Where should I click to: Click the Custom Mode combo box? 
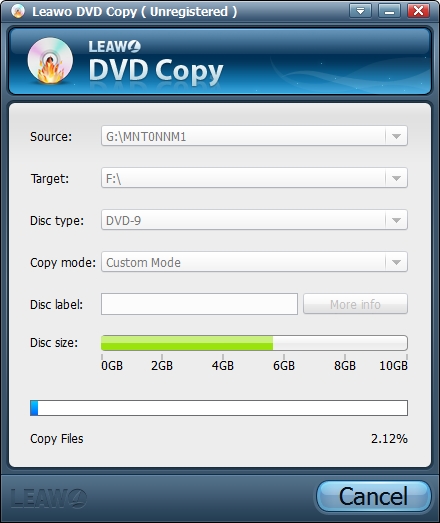pyautogui.click(x=254, y=262)
